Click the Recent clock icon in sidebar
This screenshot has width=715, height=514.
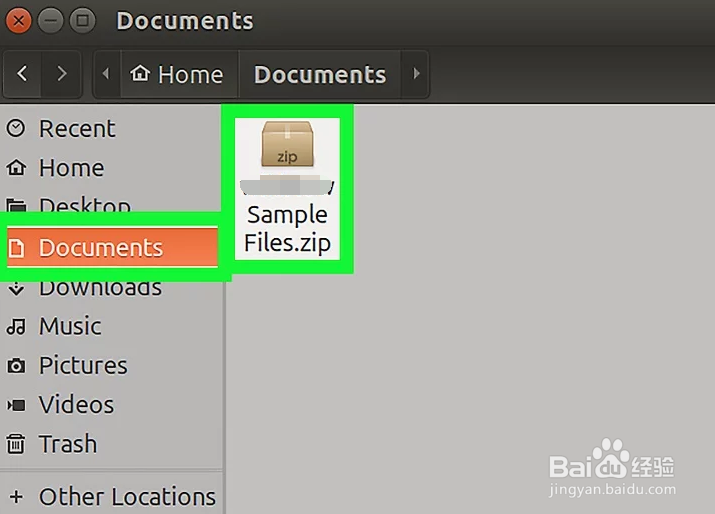click(16, 129)
